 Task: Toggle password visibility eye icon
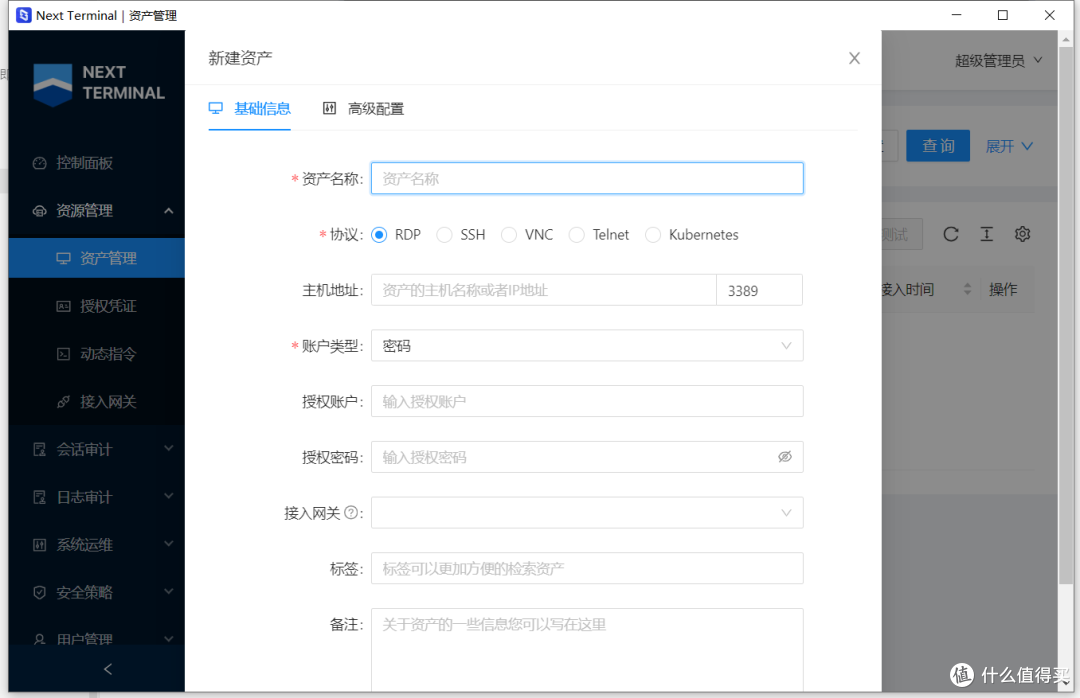click(x=785, y=457)
